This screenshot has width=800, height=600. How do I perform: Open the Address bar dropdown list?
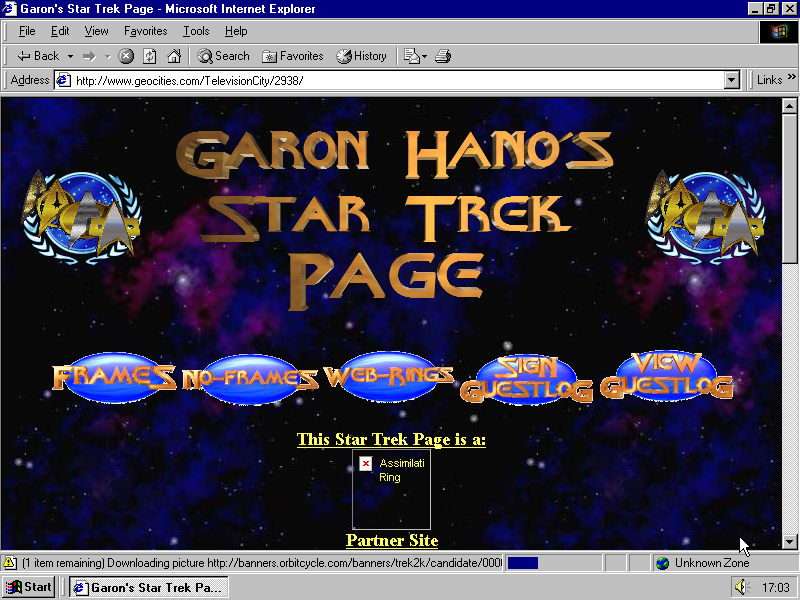tap(731, 80)
